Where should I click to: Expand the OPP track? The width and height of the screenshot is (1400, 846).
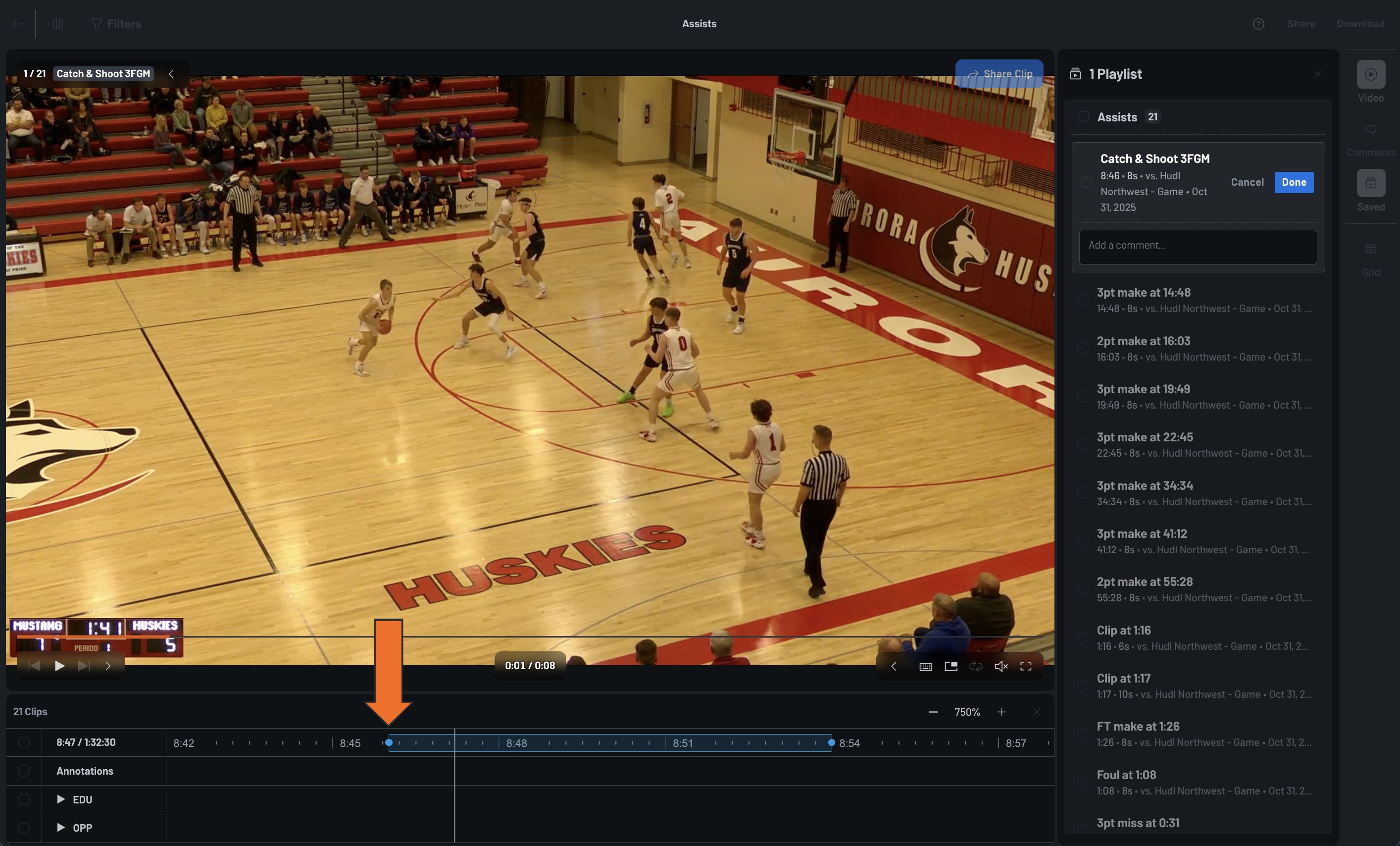61,827
